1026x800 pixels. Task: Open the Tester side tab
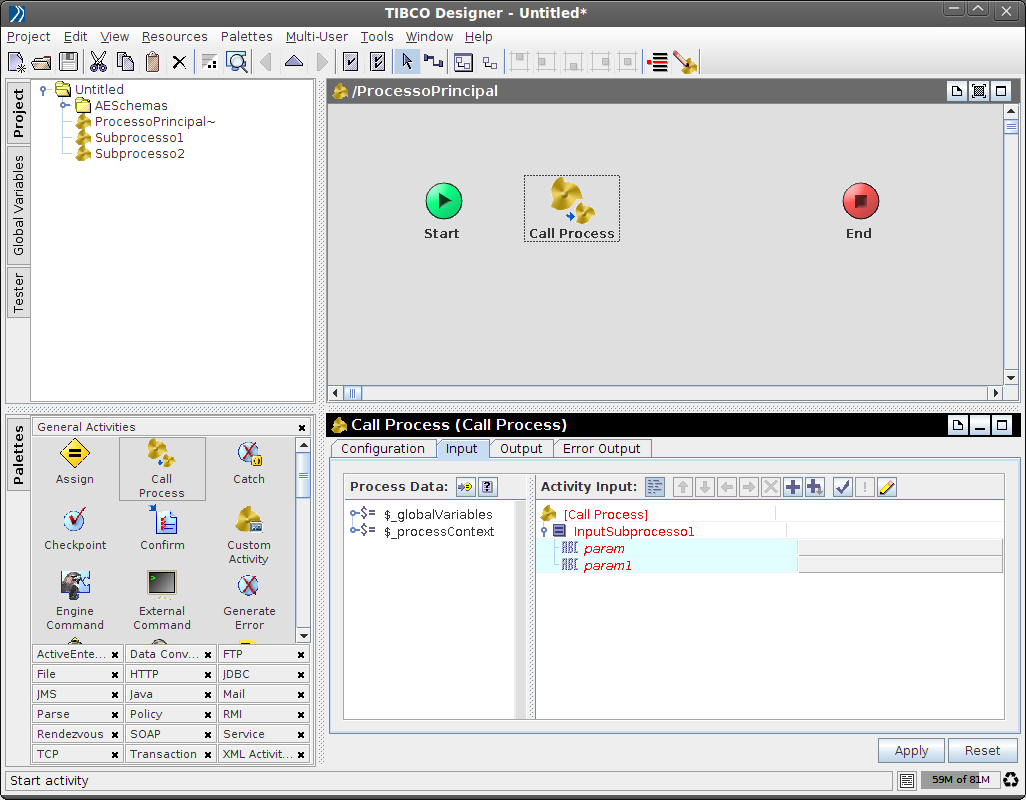[18, 292]
